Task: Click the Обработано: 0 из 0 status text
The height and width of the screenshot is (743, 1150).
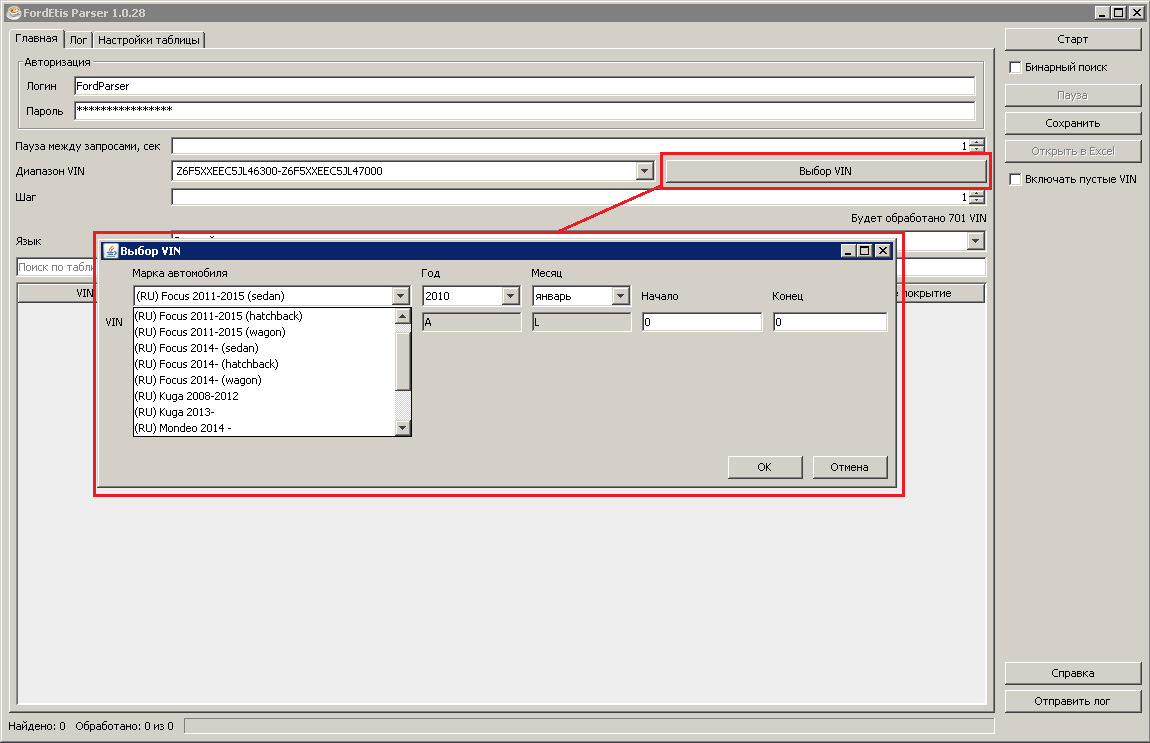Action: coord(125,726)
